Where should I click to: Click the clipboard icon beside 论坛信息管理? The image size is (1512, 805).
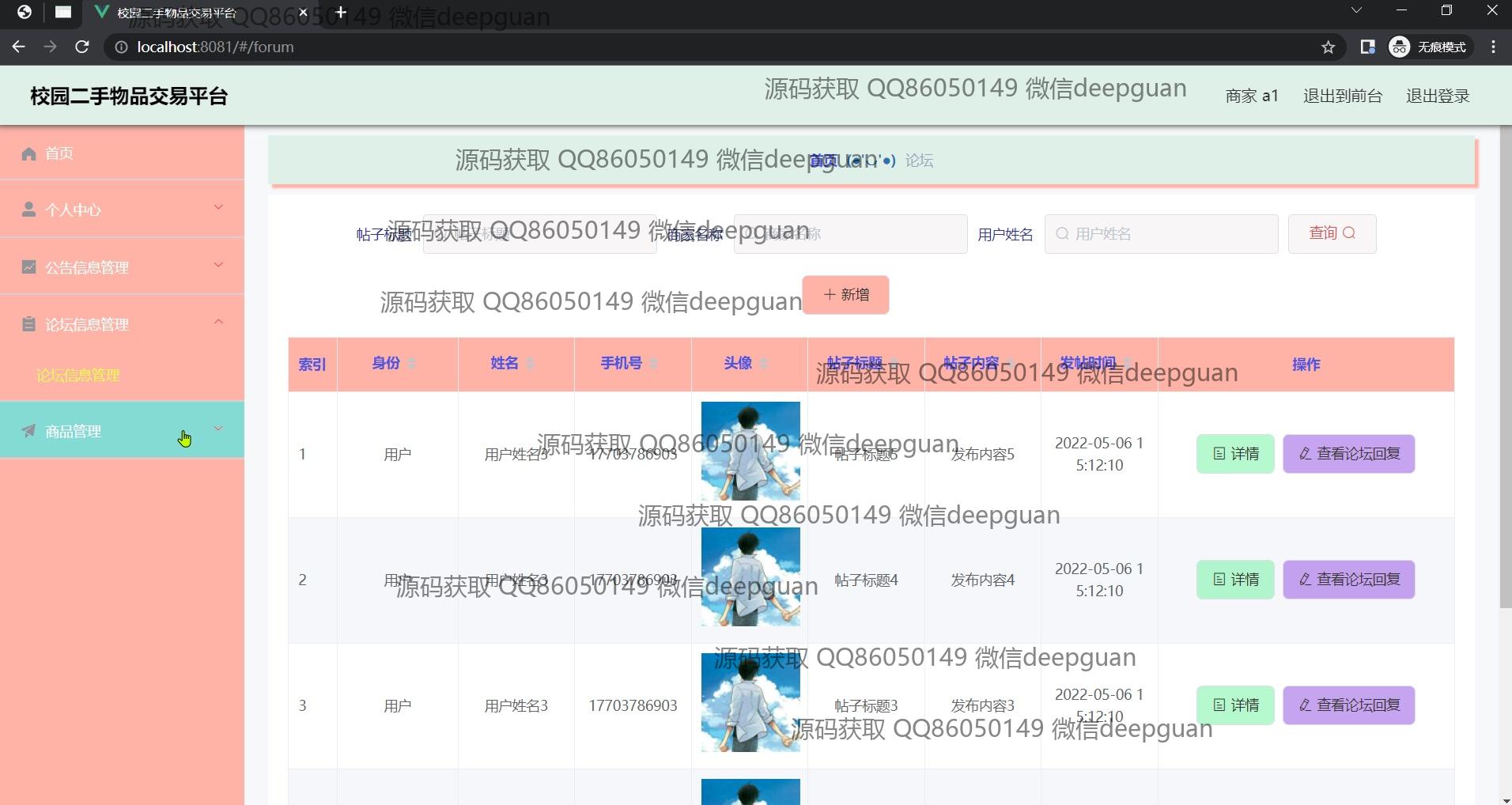pyautogui.click(x=28, y=324)
